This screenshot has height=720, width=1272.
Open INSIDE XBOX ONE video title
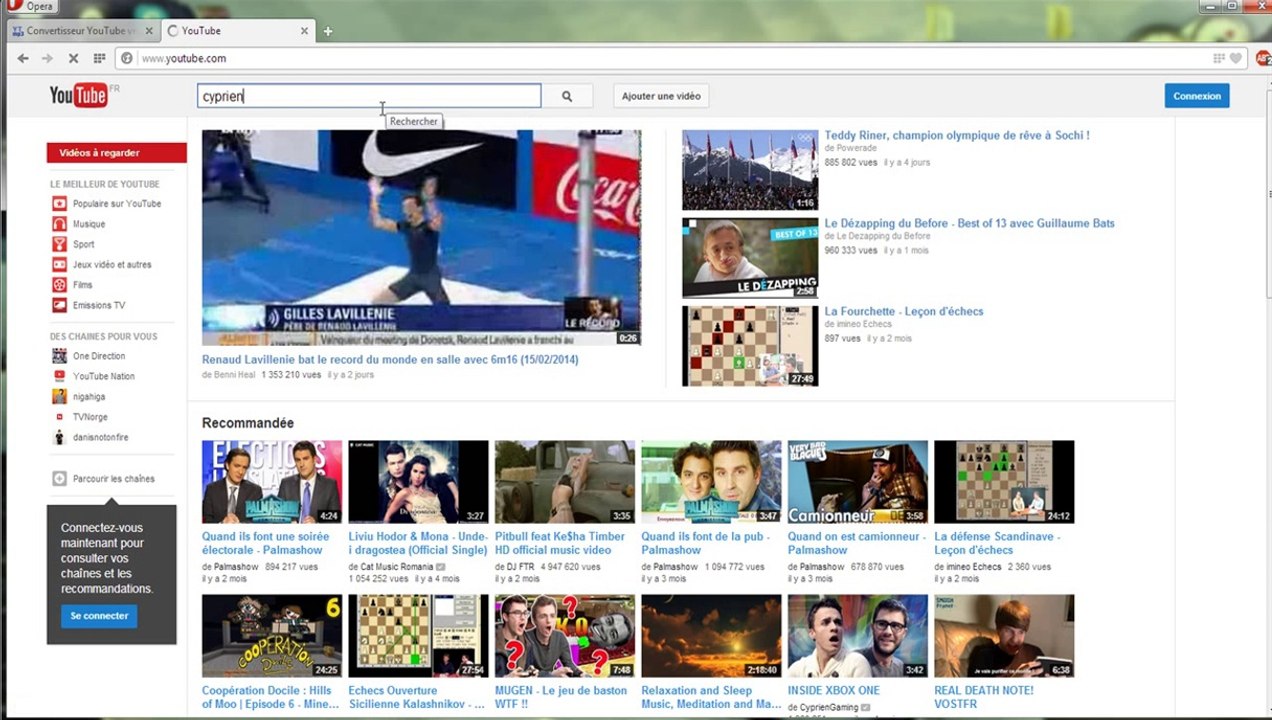[834, 691]
